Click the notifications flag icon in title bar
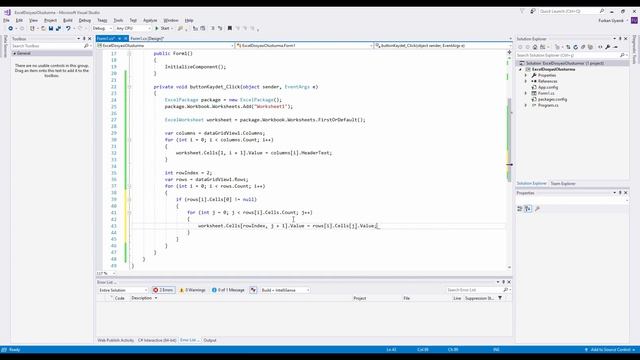The image size is (640, 360). click(x=522, y=11)
